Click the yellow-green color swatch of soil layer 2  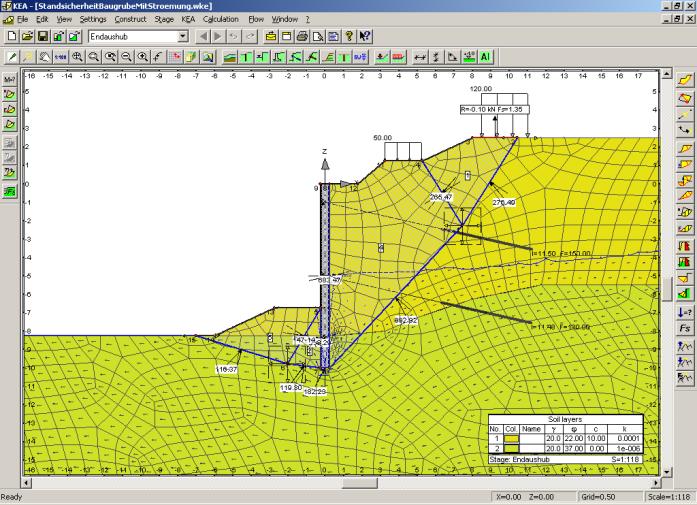(511, 449)
